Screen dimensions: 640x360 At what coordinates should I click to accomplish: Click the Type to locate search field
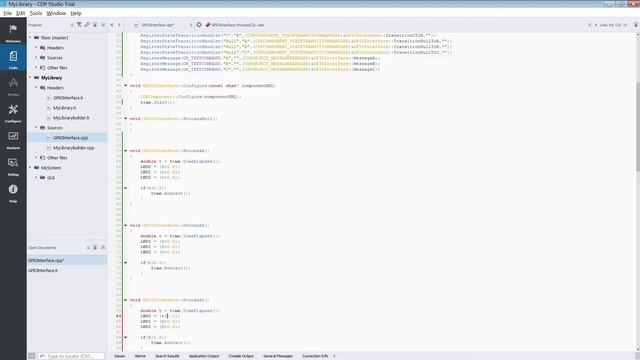click(71, 356)
